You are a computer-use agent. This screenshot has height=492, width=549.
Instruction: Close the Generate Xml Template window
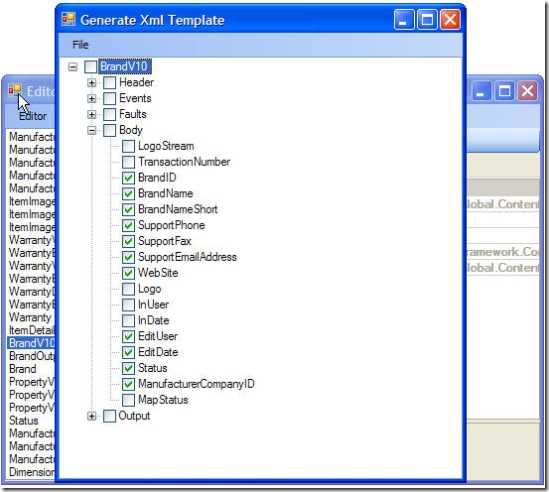[x=450, y=19]
